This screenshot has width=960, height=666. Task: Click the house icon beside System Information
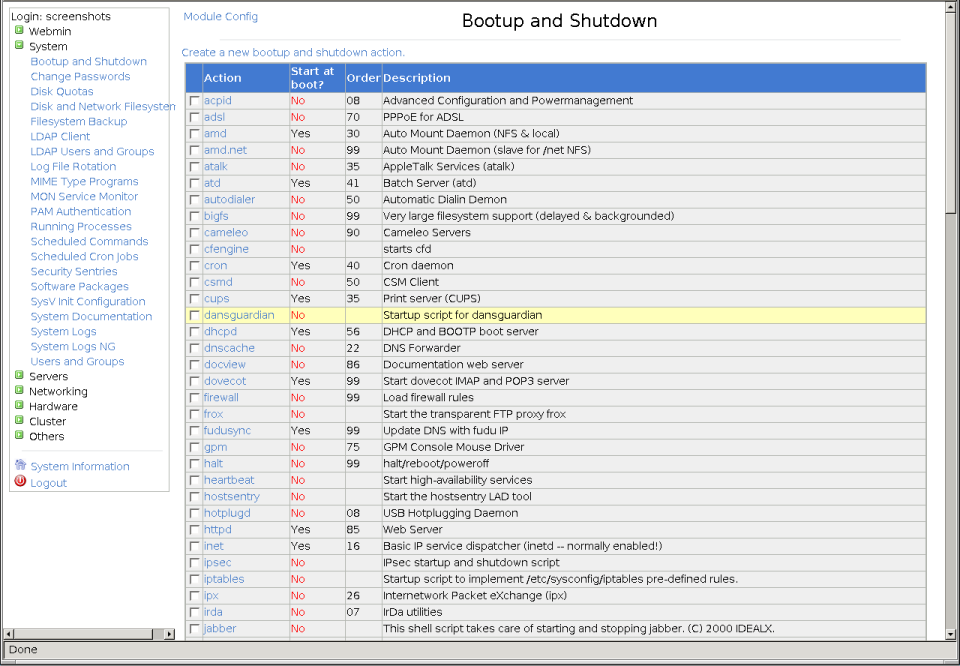coord(20,465)
